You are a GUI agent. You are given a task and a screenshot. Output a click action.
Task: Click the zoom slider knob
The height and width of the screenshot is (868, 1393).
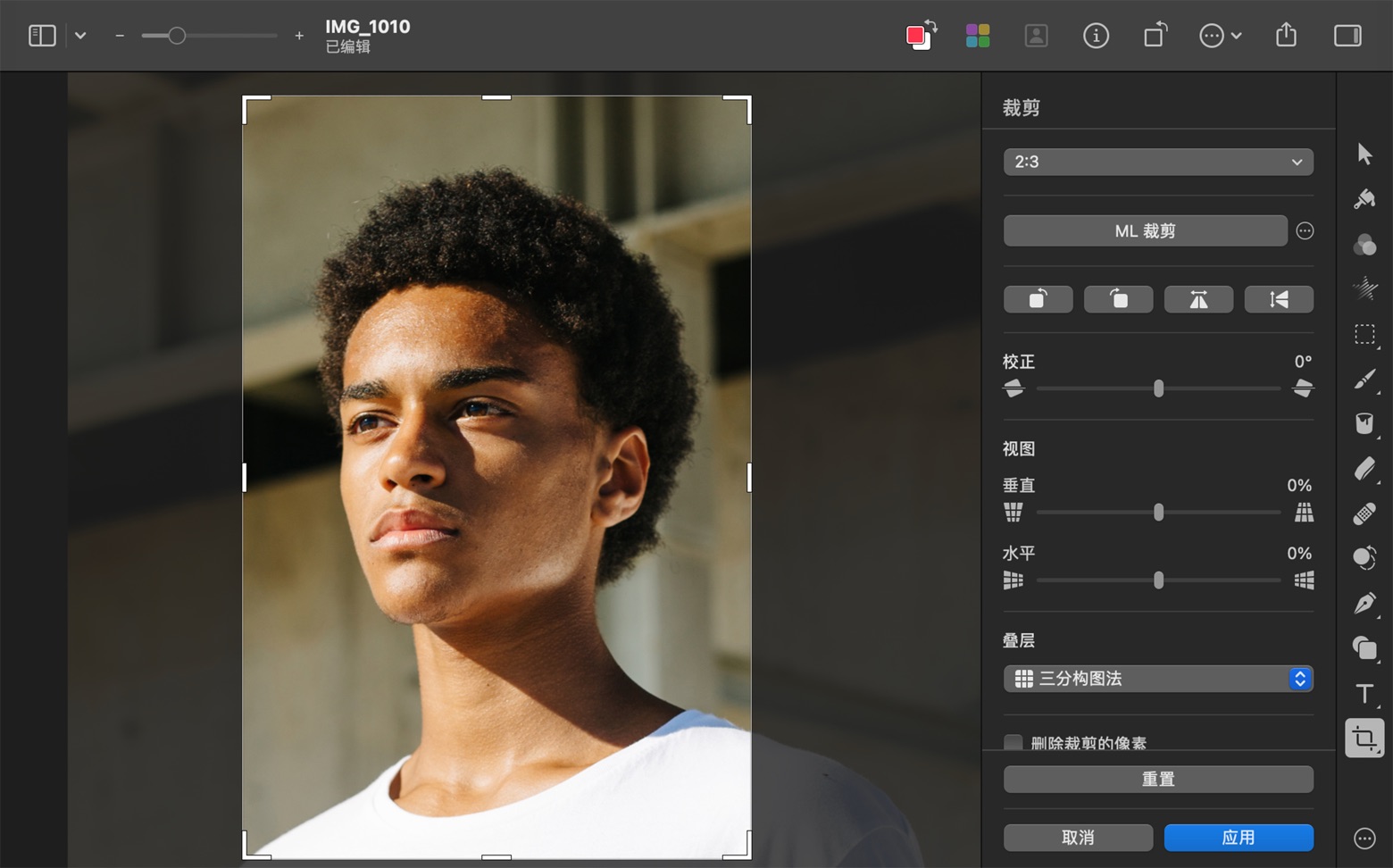[x=177, y=36]
